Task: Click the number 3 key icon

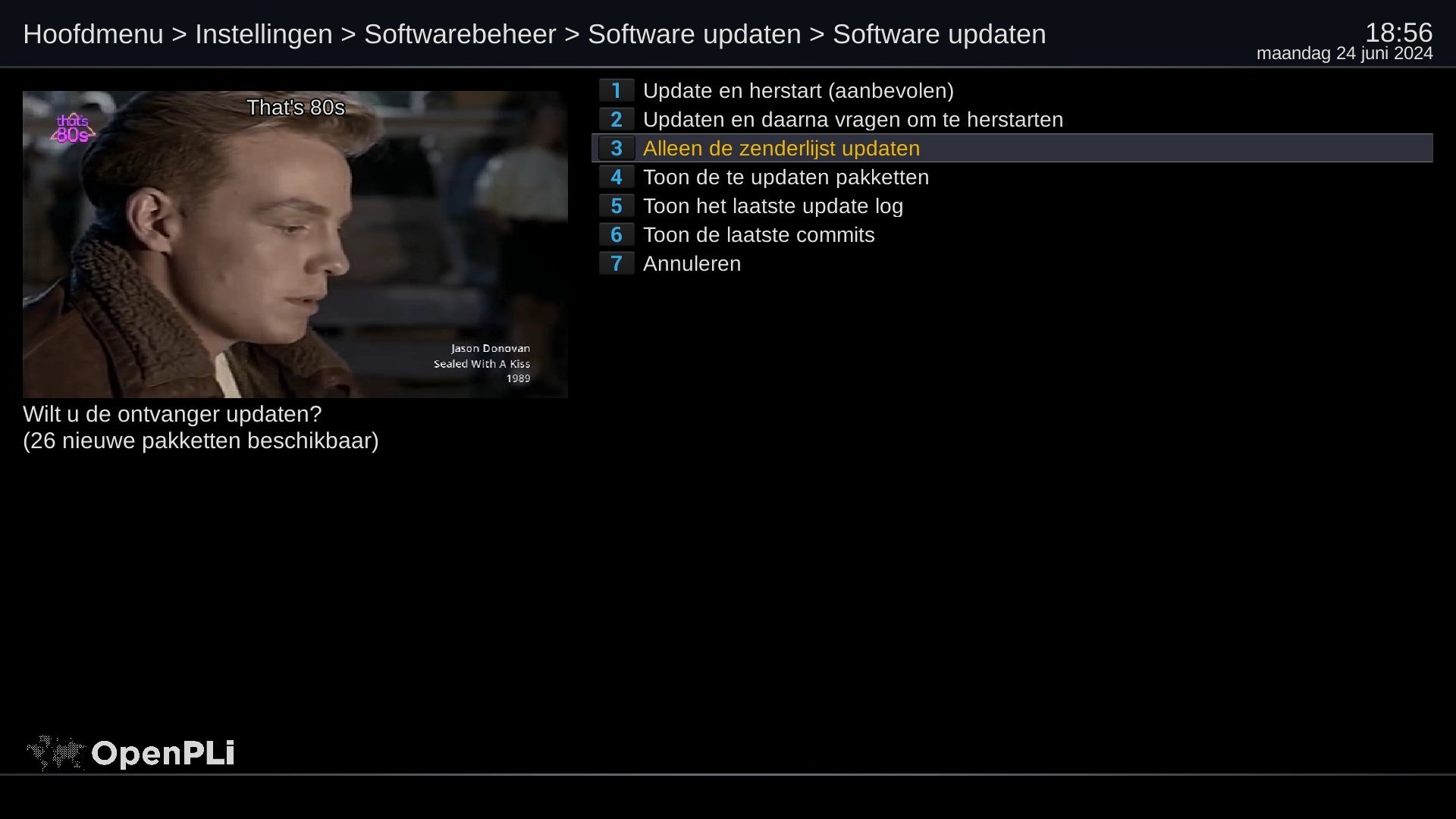Action: click(616, 149)
